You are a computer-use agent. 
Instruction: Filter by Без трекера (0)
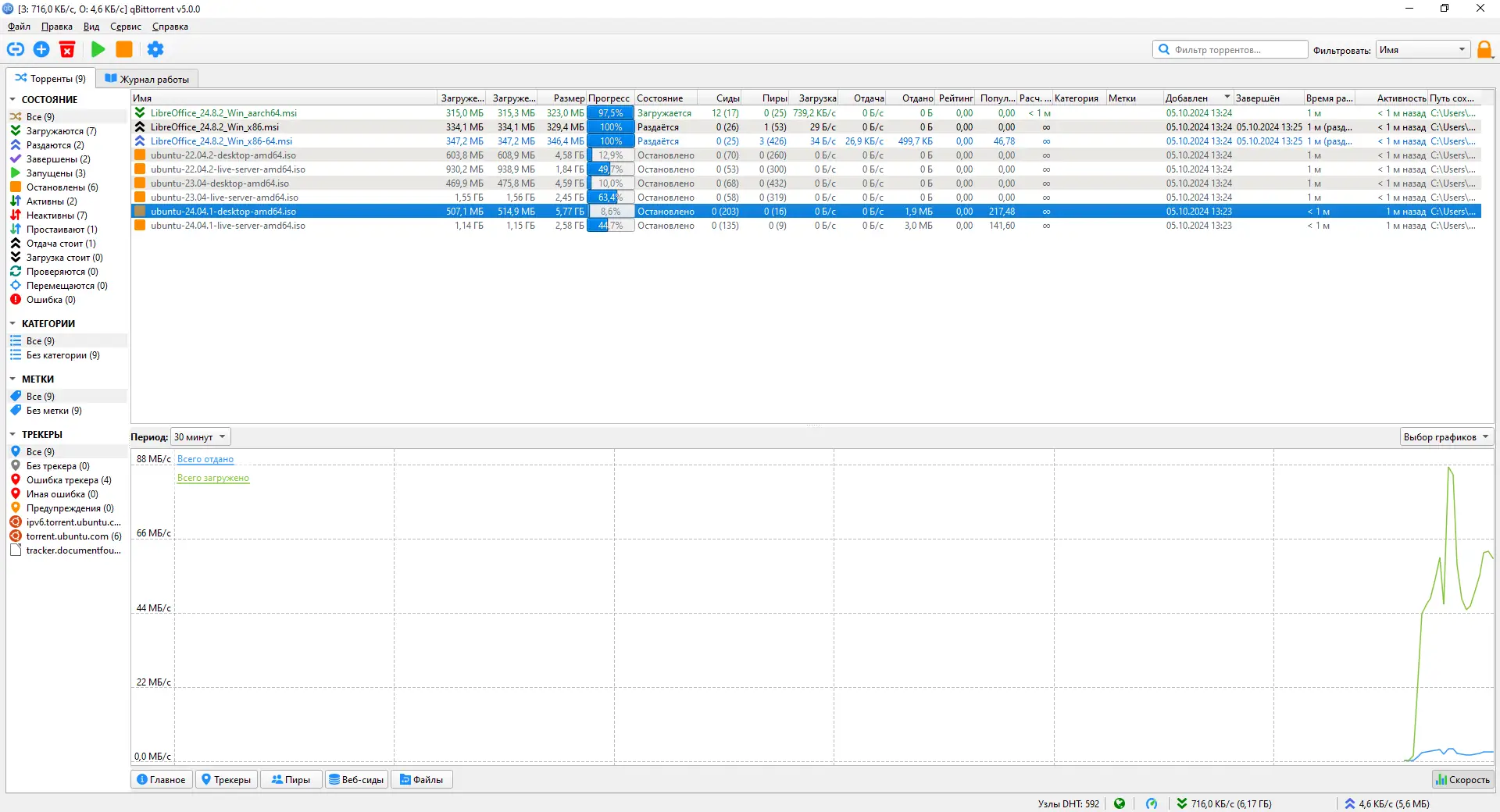click(x=67, y=466)
